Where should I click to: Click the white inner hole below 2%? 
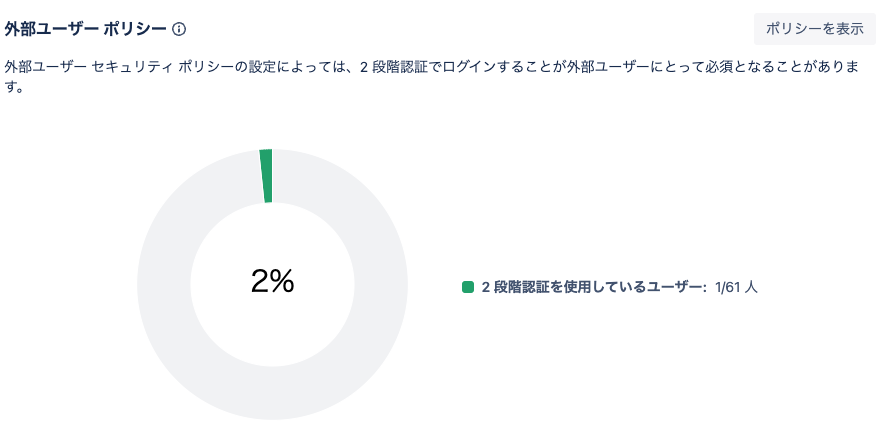[x=273, y=332]
